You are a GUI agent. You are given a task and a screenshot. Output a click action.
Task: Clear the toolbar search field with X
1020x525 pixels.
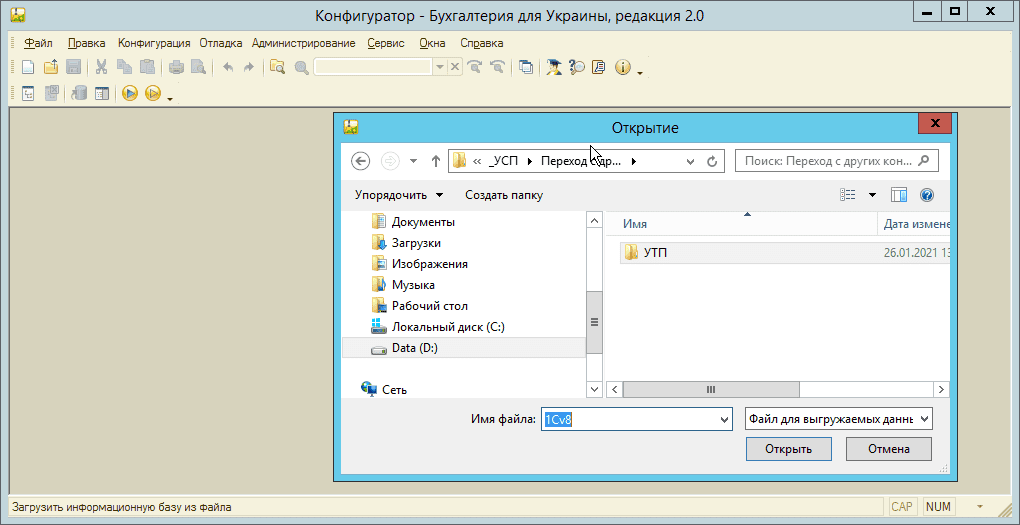pyautogui.click(x=455, y=67)
